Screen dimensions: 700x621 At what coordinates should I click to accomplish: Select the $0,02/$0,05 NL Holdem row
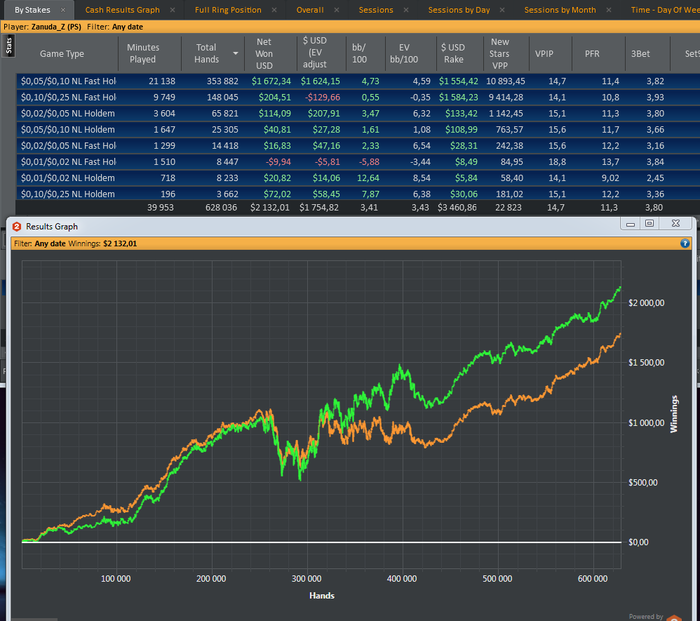pos(358,113)
